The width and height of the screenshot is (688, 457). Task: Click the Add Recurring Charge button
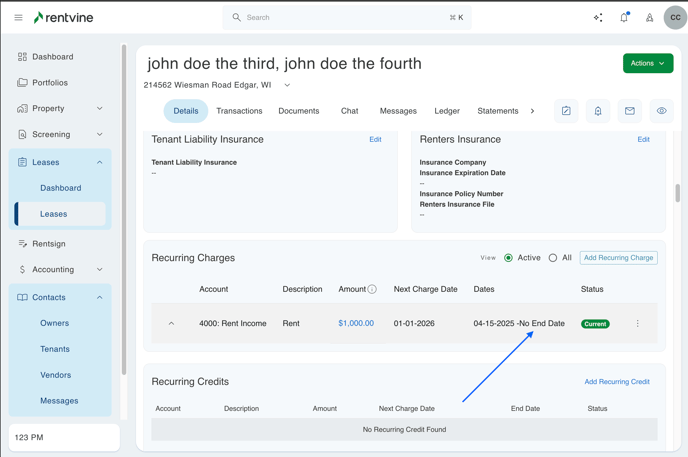[x=618, y=258]
